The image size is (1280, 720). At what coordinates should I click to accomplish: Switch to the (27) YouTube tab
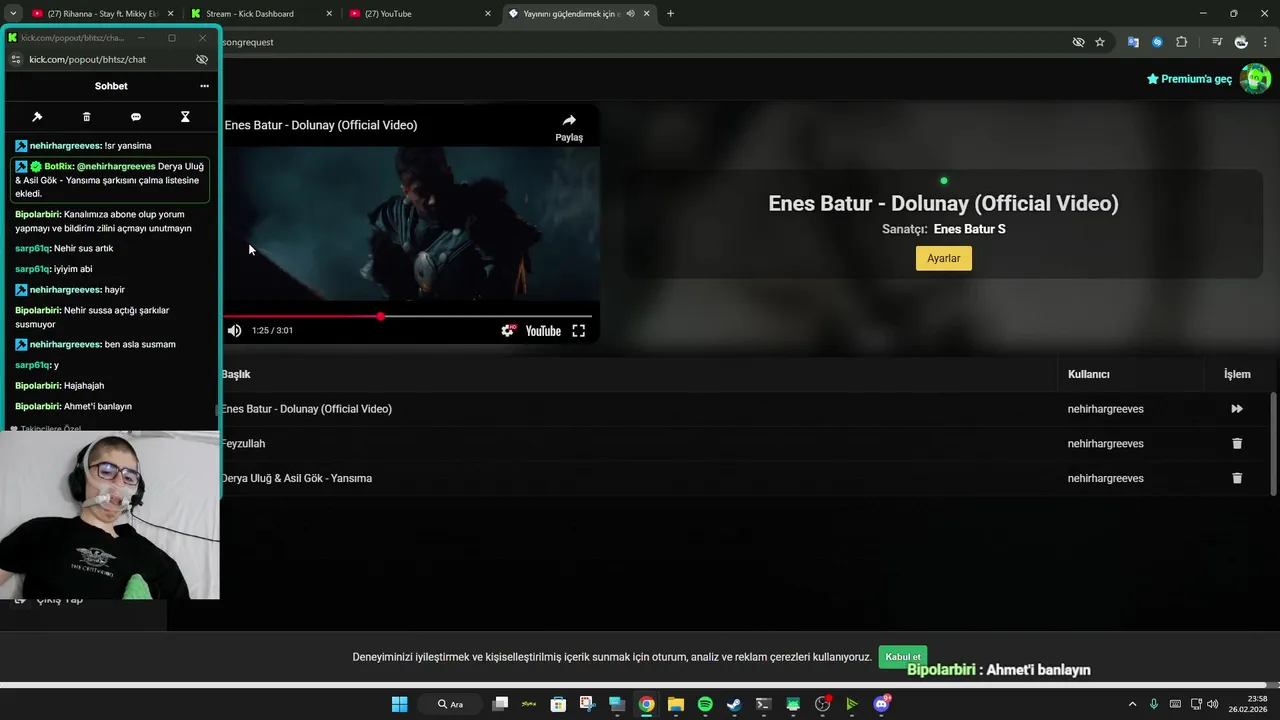[420, 14]
